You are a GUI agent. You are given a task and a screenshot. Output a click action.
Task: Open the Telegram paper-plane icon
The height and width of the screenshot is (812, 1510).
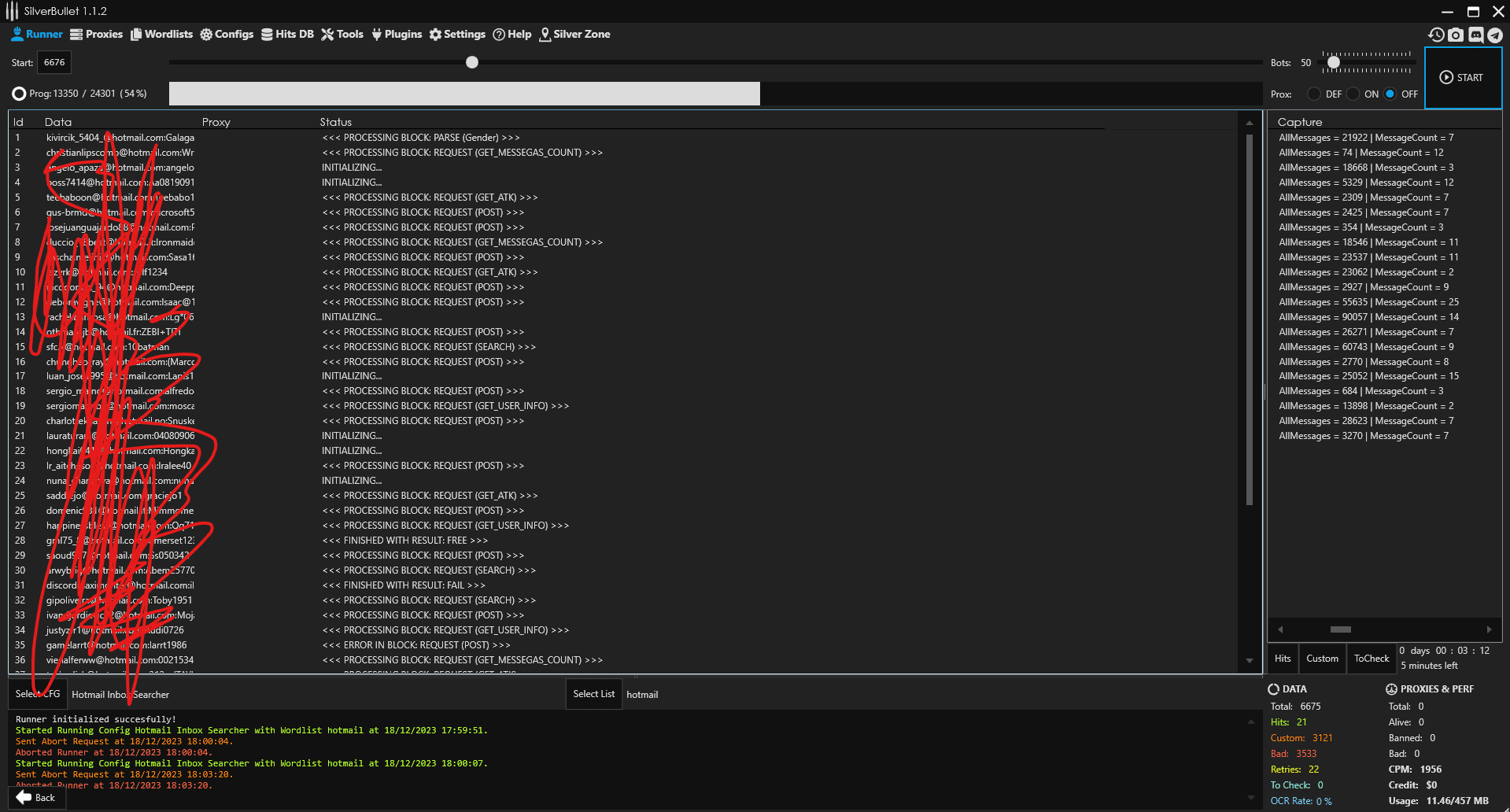pos(1495,35)
